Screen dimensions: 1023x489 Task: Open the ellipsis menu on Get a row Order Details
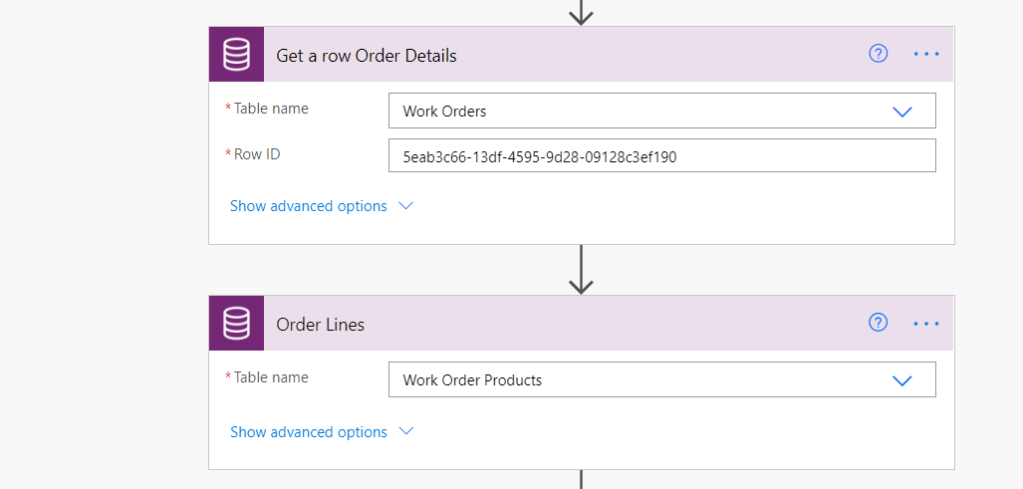[927, 54]
